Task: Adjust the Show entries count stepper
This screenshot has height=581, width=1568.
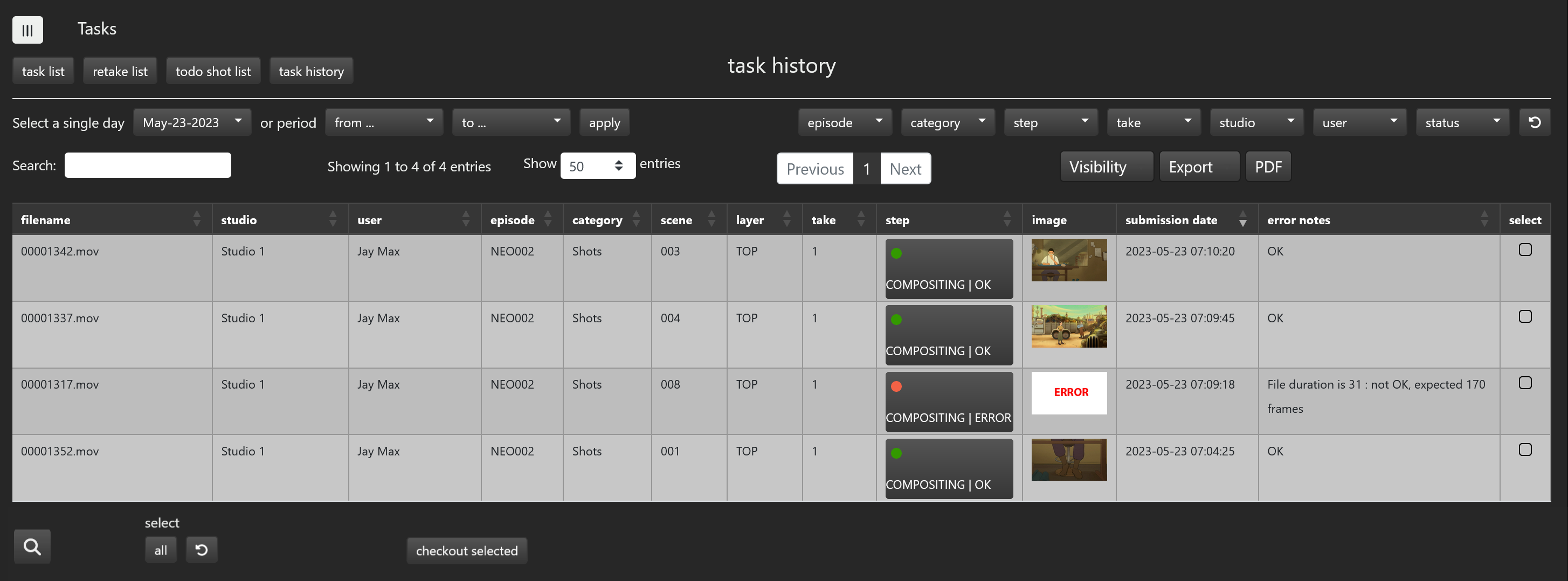Action: pos(618,165)
